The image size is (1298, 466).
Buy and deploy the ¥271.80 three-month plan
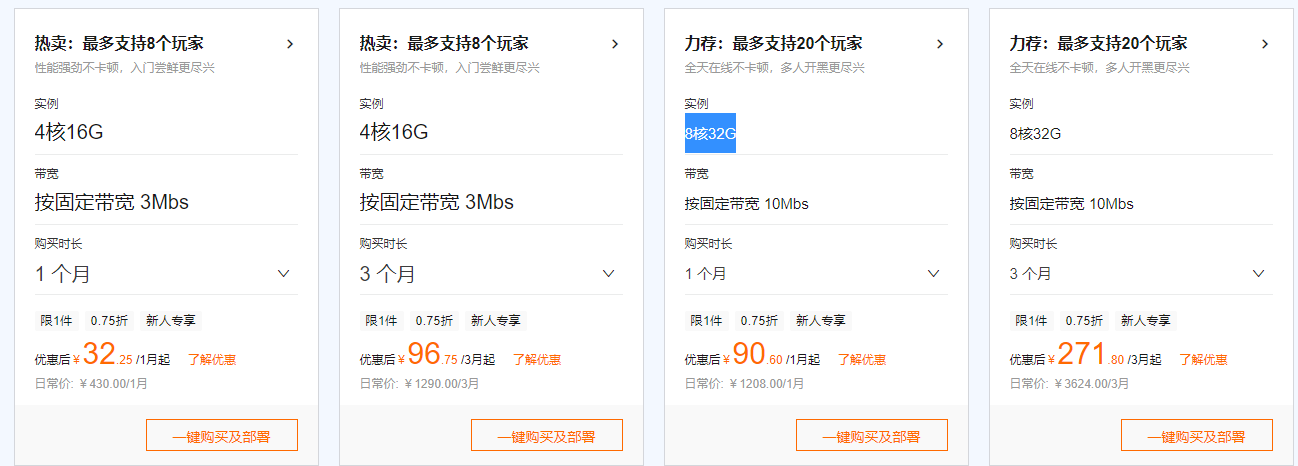1197,436
